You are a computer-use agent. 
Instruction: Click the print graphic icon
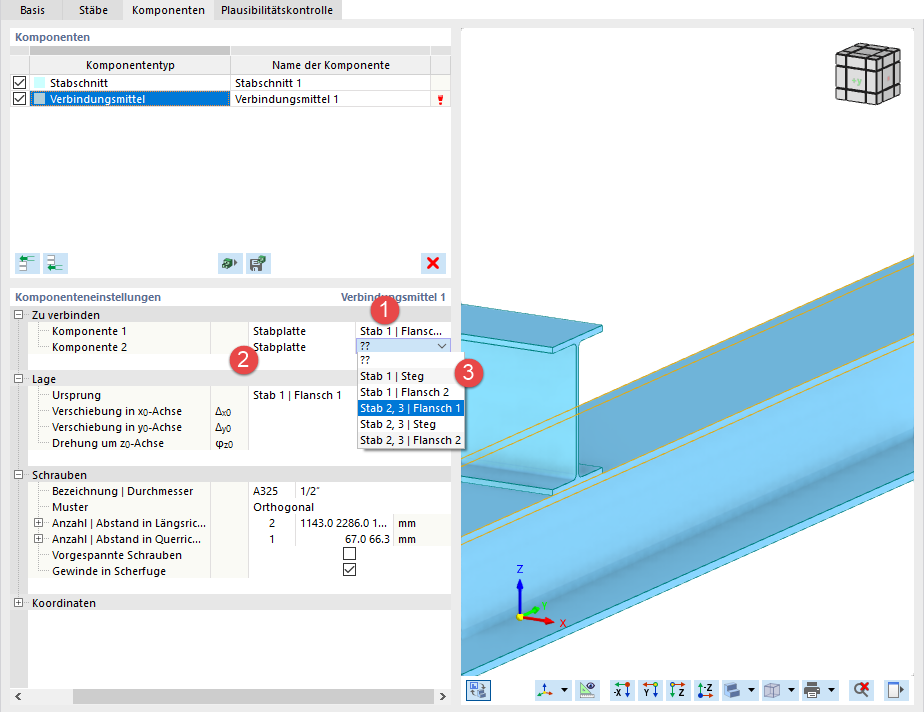(x=812, y=690)
